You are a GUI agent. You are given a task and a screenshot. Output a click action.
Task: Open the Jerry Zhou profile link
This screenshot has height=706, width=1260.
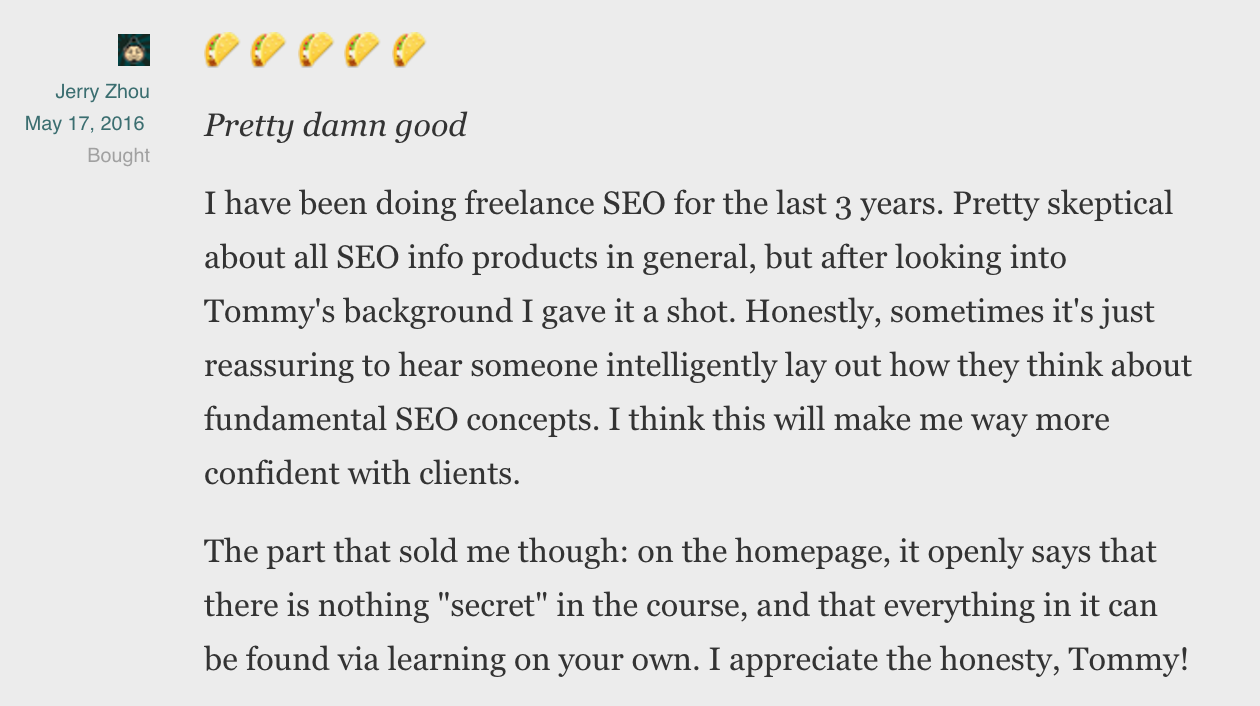click(102, 92)
